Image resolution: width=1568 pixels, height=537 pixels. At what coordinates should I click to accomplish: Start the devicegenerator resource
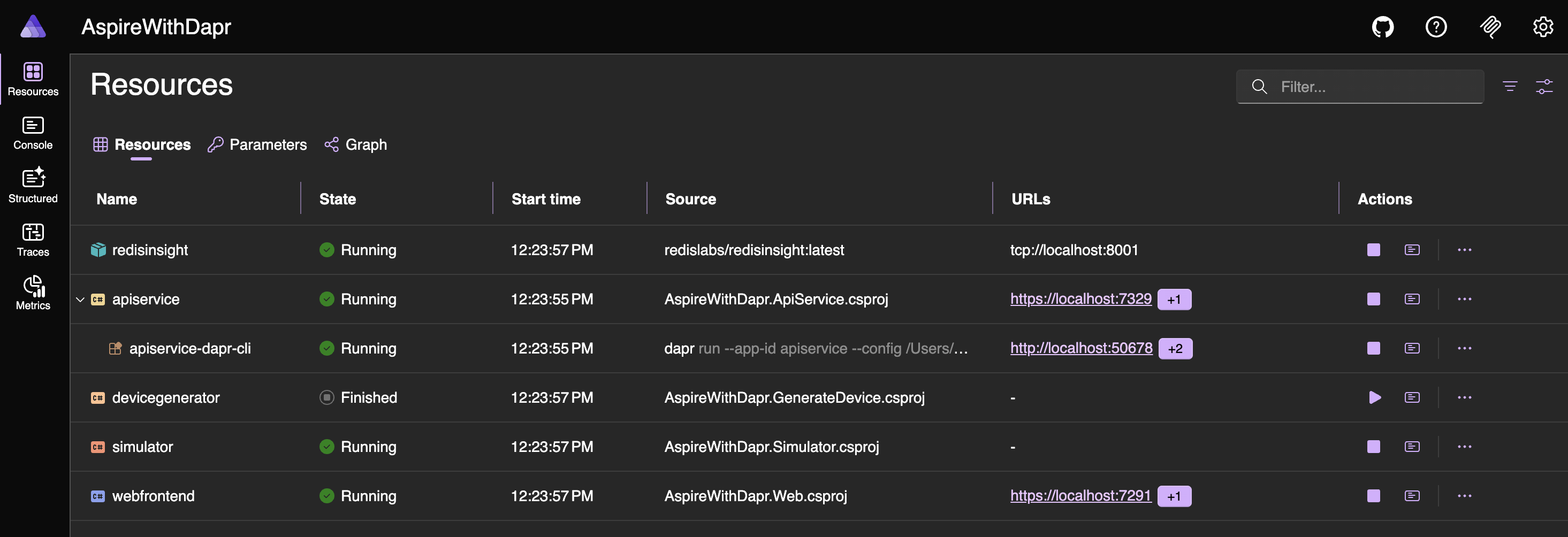pos(1374,398)
